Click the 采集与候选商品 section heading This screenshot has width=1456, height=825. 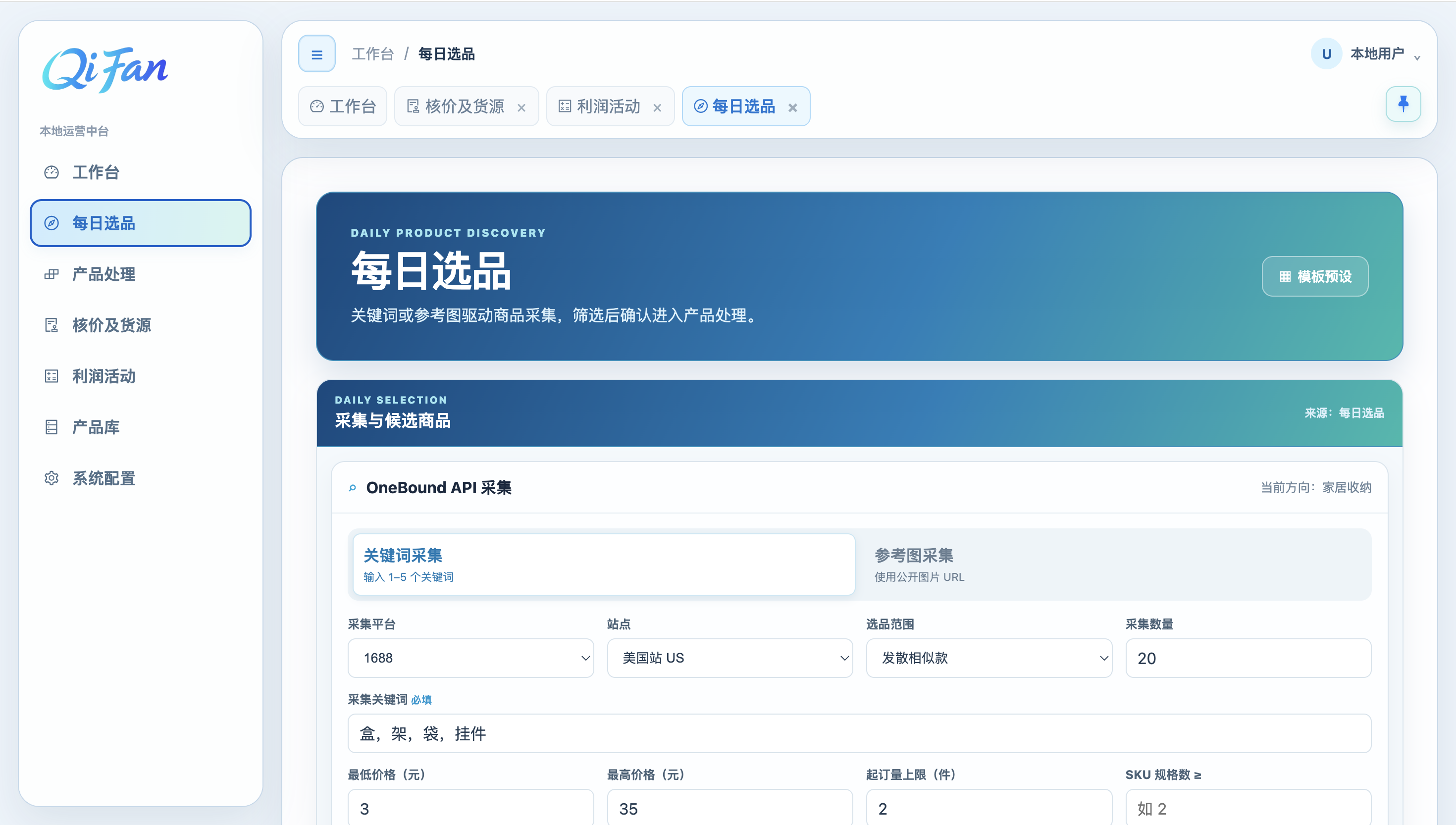pyautogui.click(x=393, y=420)
